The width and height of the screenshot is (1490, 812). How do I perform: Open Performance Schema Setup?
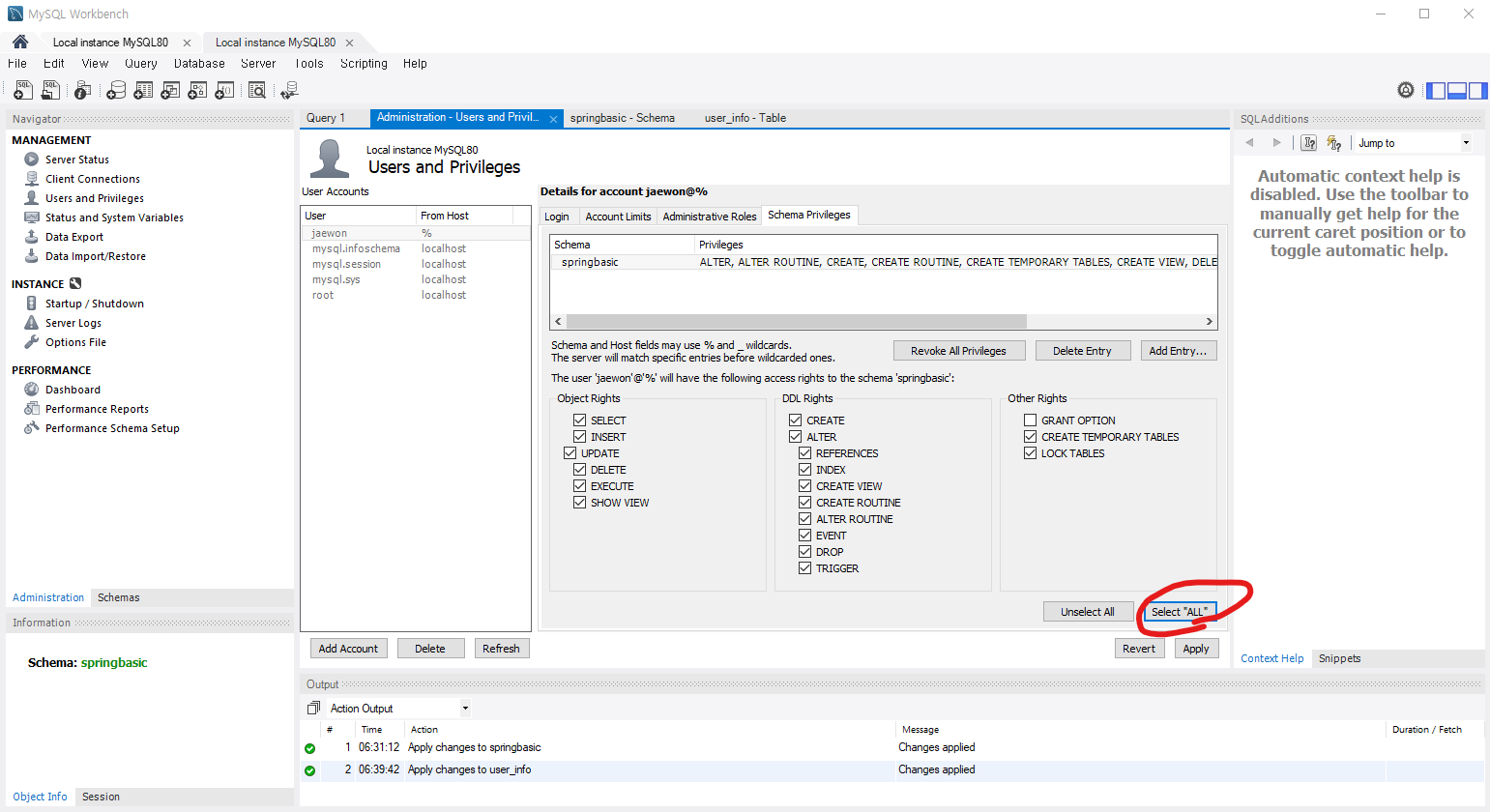pyautogui.click(x=112, y=428)
